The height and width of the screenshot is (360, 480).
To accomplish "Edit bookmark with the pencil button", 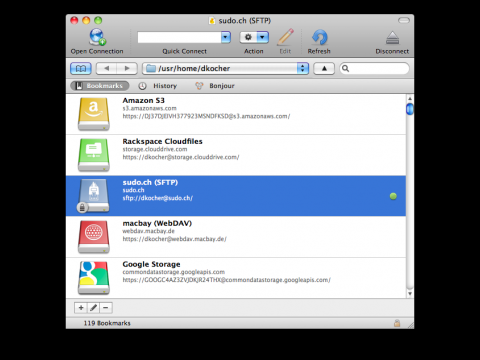I will tap(93, 308).
